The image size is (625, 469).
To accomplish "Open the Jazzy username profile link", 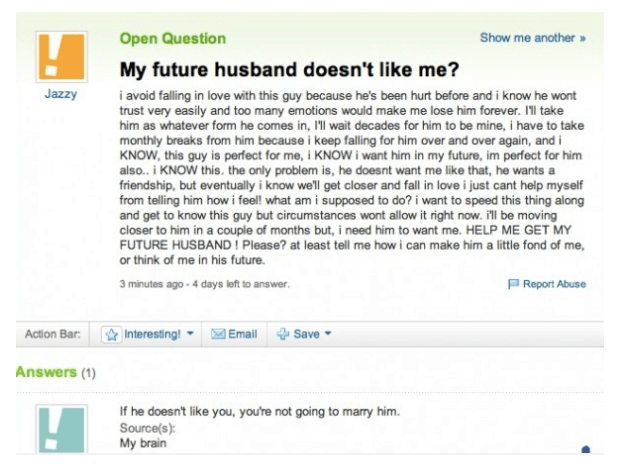I will (x=61, y=94).
